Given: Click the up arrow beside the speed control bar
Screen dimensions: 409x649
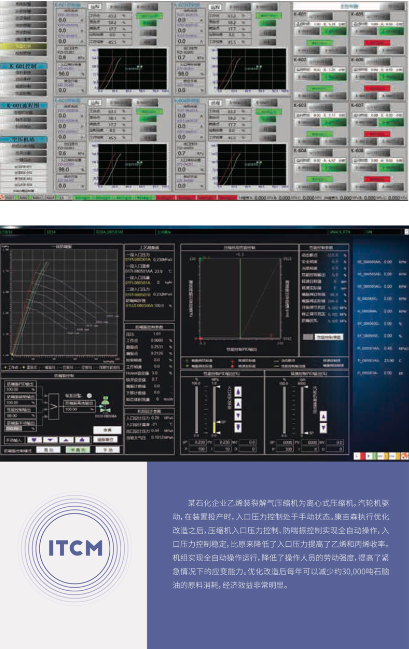Looking at the screenshot, I should point(323,416).
